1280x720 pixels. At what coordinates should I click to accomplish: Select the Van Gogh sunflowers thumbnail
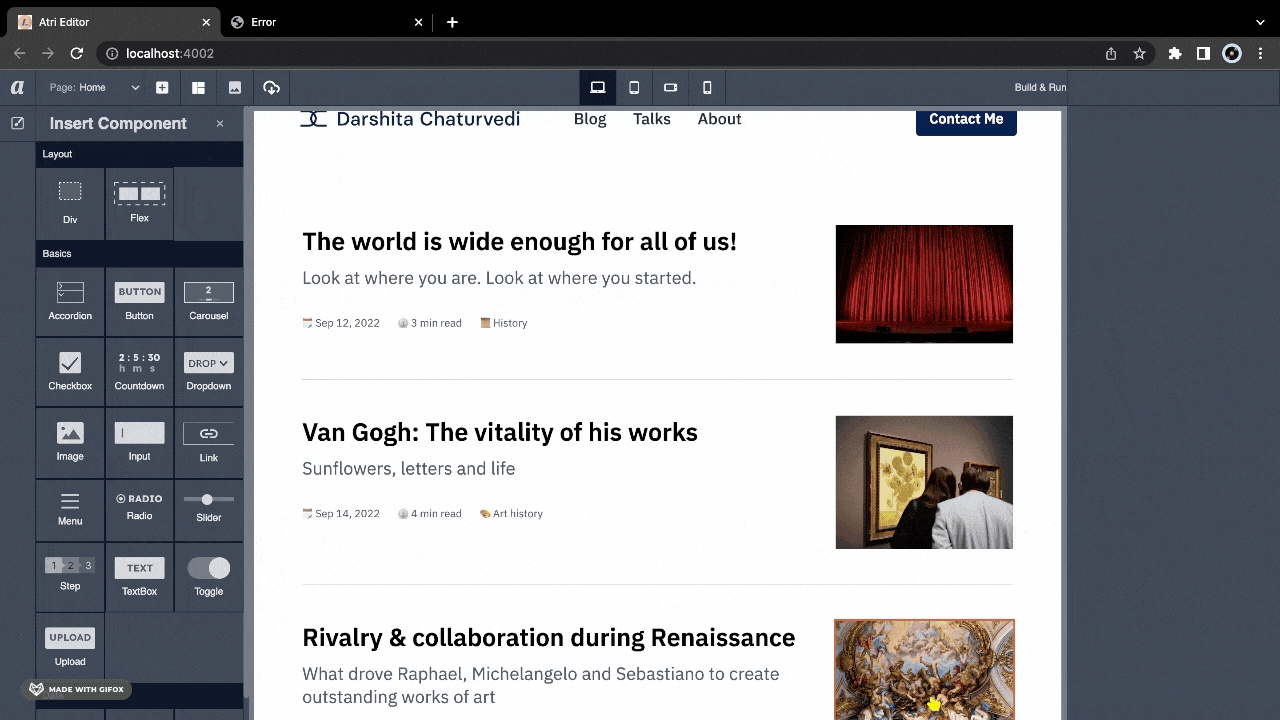pos(924,482)
